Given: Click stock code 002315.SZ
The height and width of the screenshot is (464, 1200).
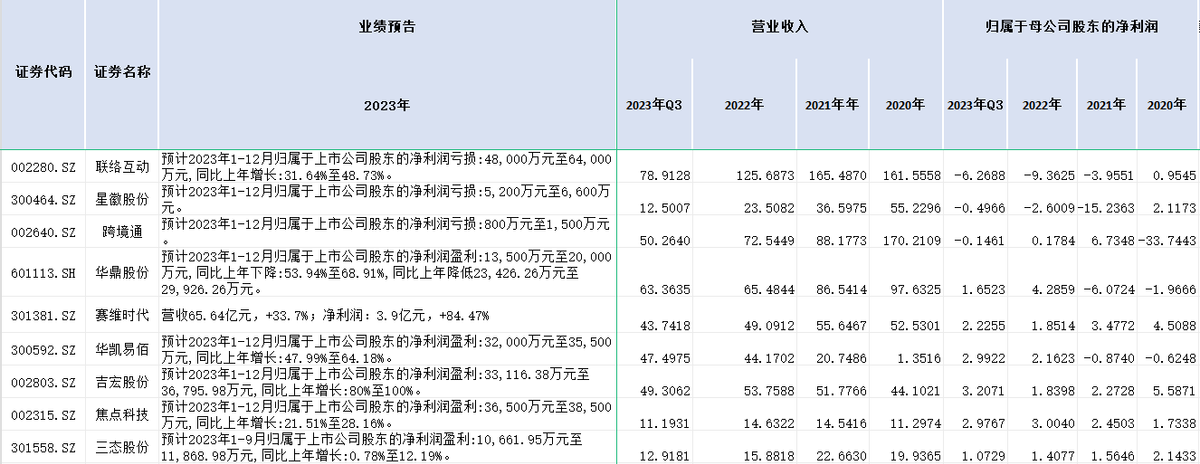Looking at the screenshot, I should click(x=43, y=415).
